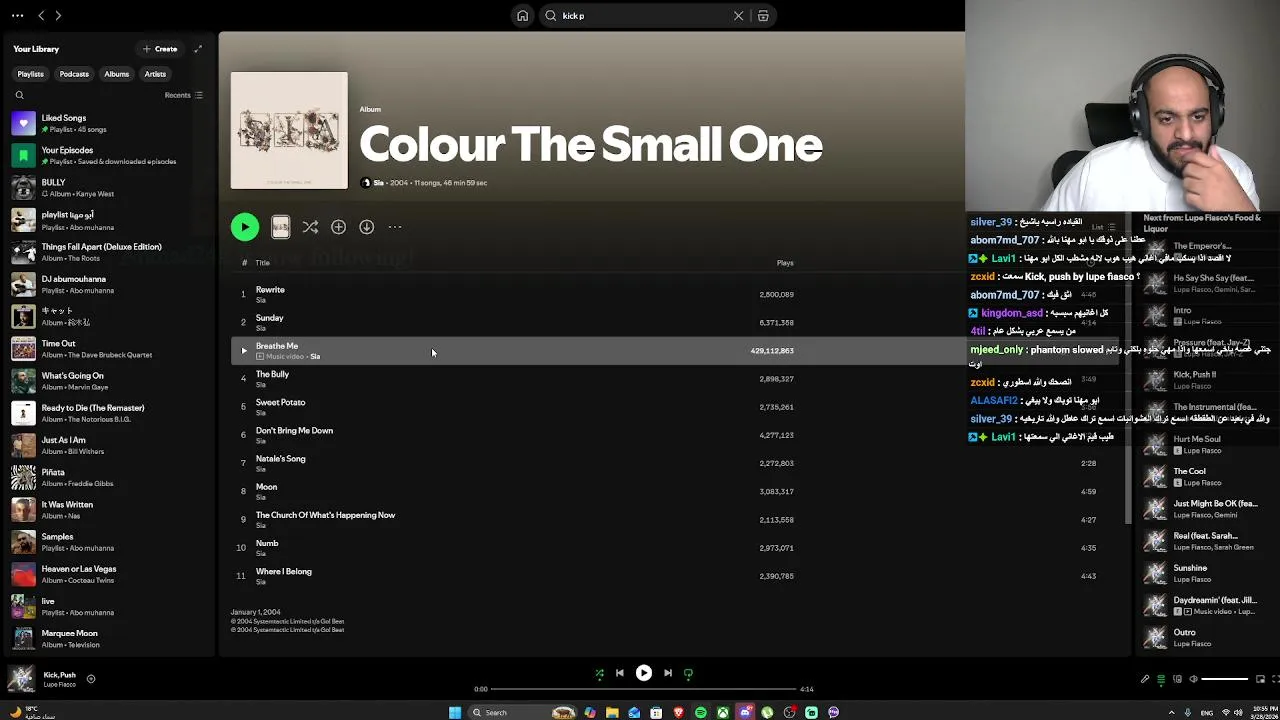Open What's Going On album

108,381
